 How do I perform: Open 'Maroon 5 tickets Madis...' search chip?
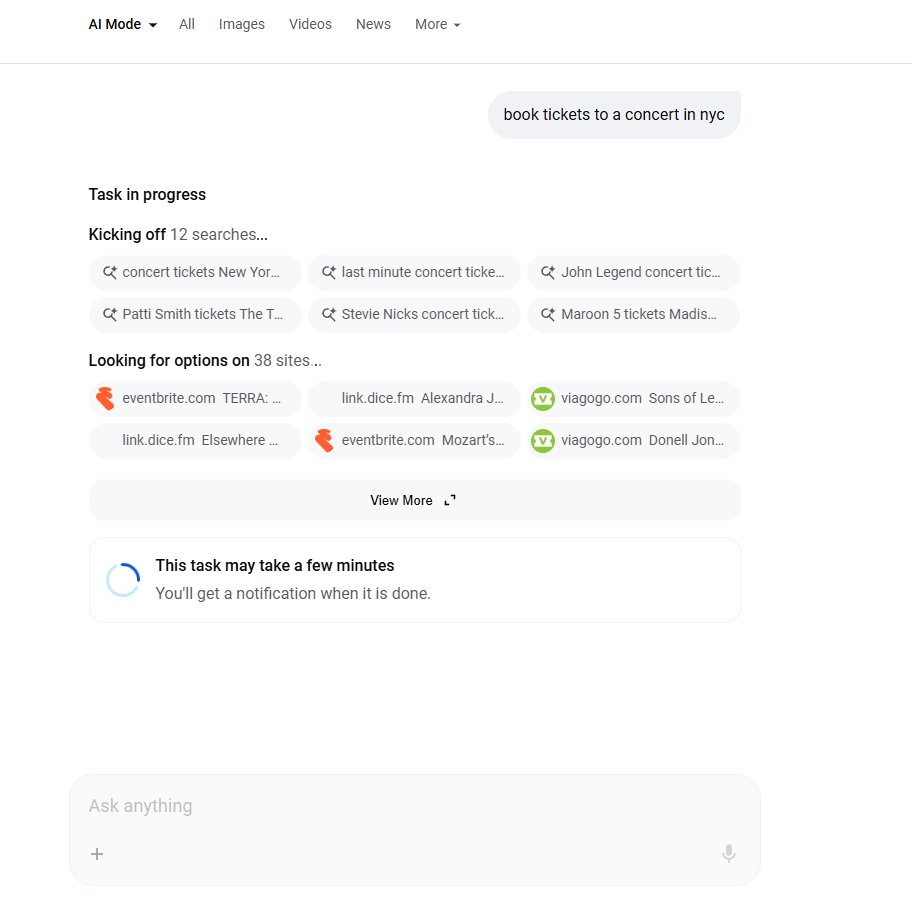[633, 315]
